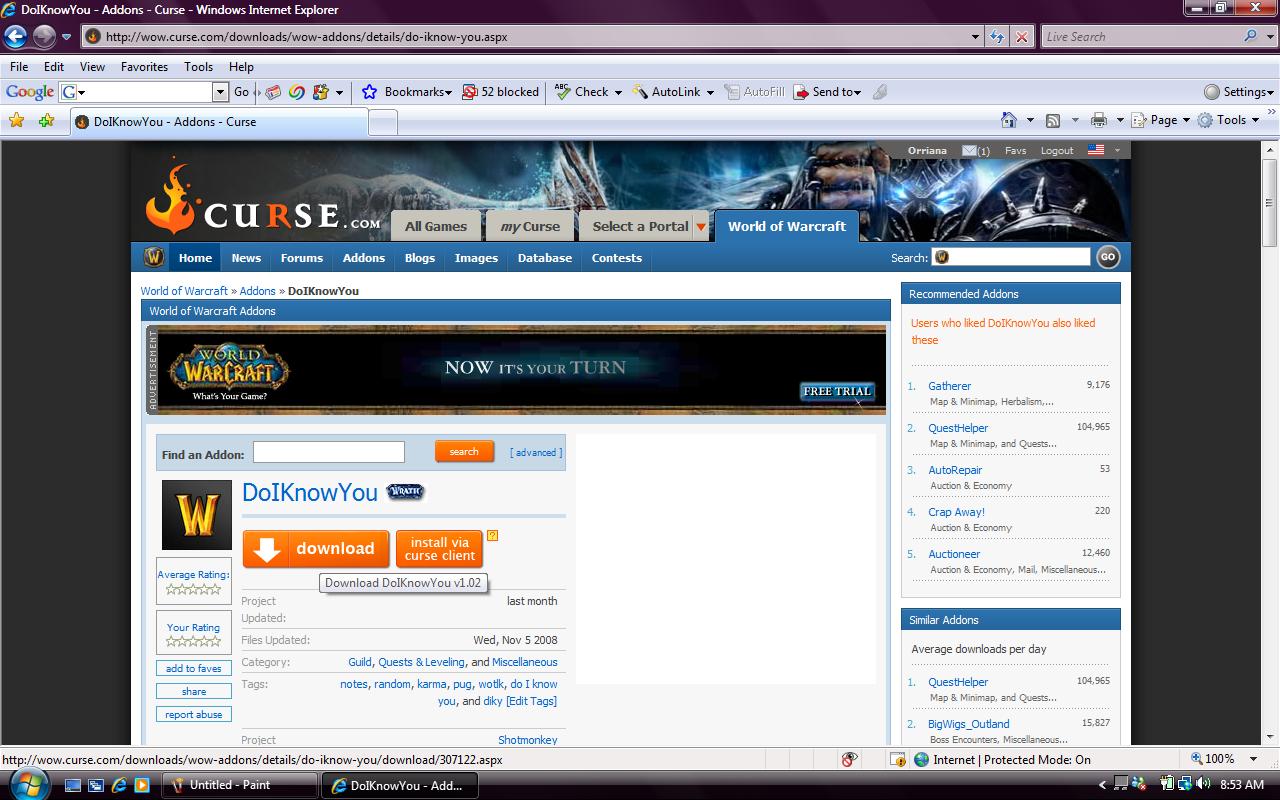Viewport: 1280px width, 800px height.
Task: Open the Live Search options dropdown arrow
Action: coord(1270,37)
